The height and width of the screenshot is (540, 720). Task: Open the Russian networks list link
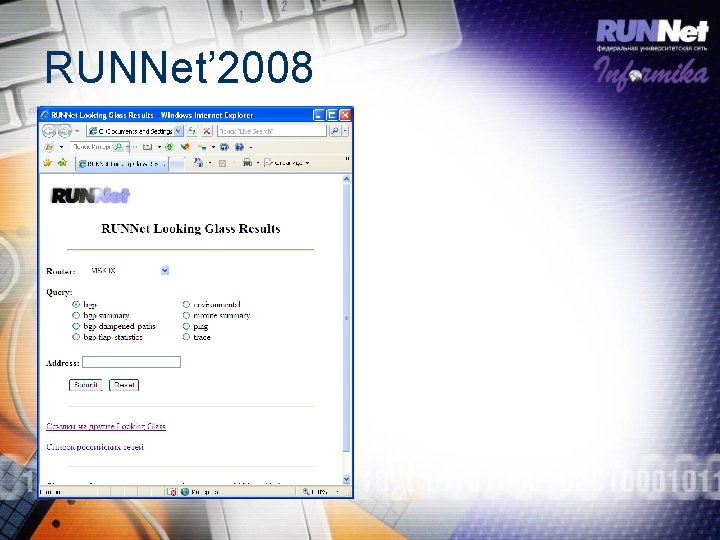click(95, 447)
